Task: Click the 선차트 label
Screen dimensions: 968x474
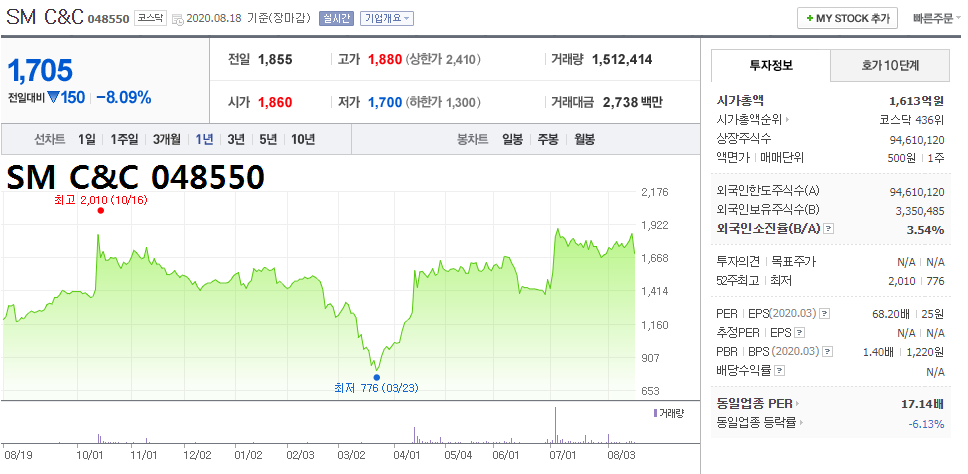Action: tap(49, 139)
